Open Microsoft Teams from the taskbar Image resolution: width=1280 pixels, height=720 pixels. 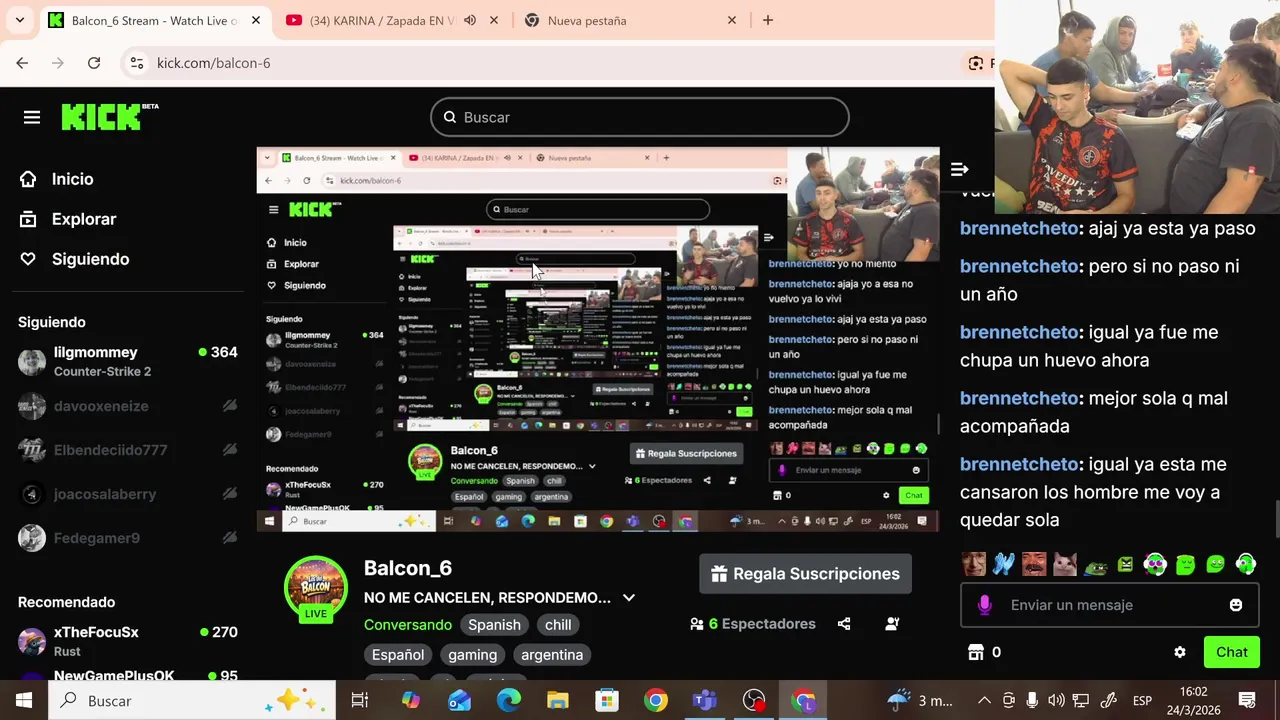(705, 701)
